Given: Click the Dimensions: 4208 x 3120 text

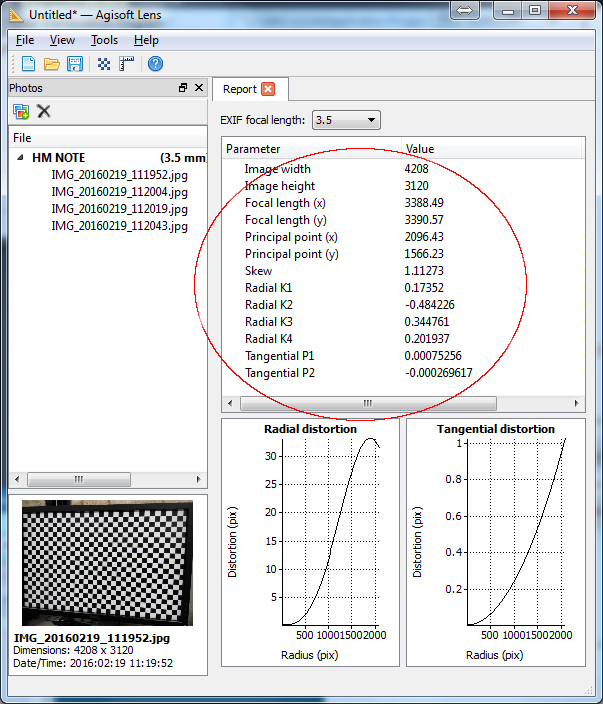Looking at the screenshot, I should coord(73,650).
